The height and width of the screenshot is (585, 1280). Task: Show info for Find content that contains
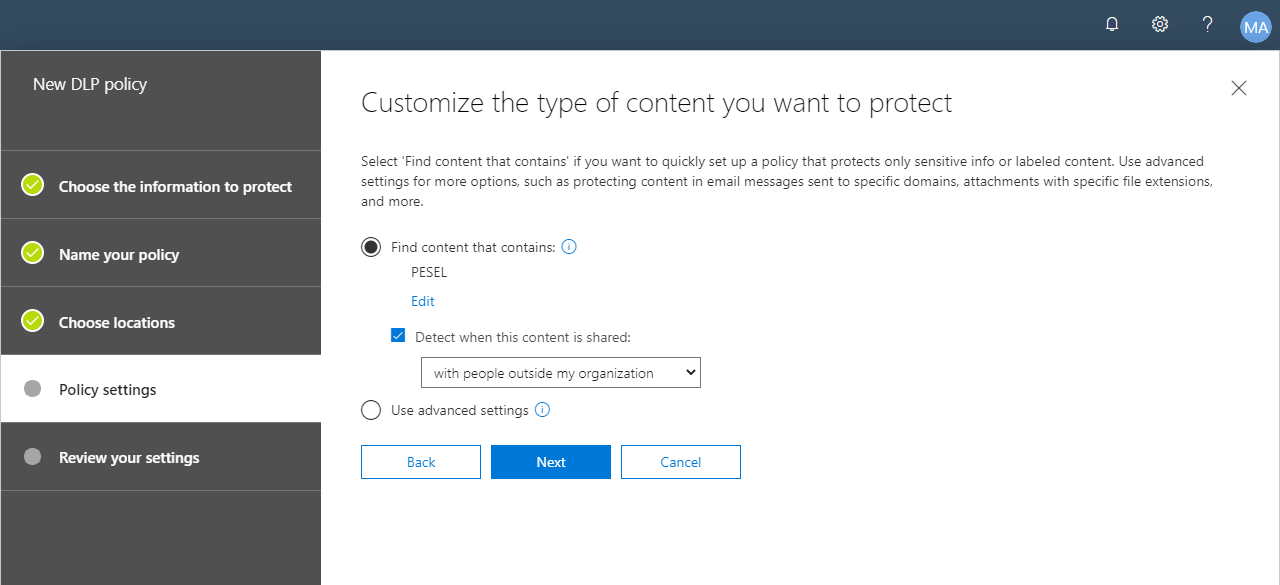pyautogui.click(x=569, y=247)
